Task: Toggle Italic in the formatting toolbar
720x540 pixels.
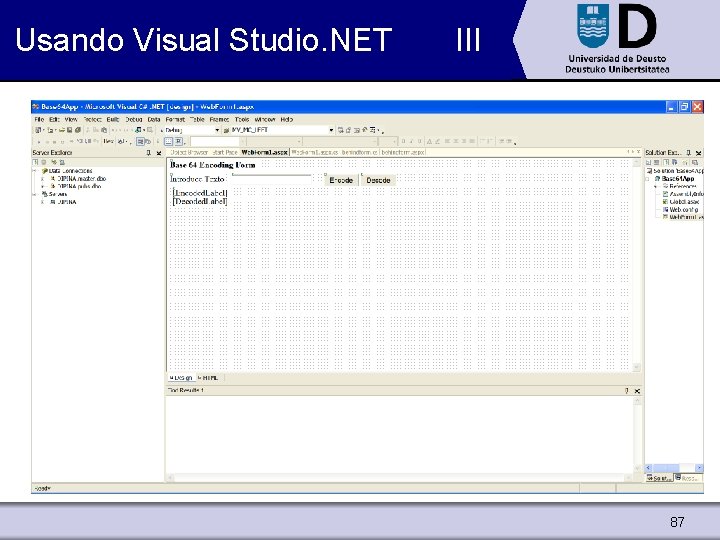Action: coord(411,141)
